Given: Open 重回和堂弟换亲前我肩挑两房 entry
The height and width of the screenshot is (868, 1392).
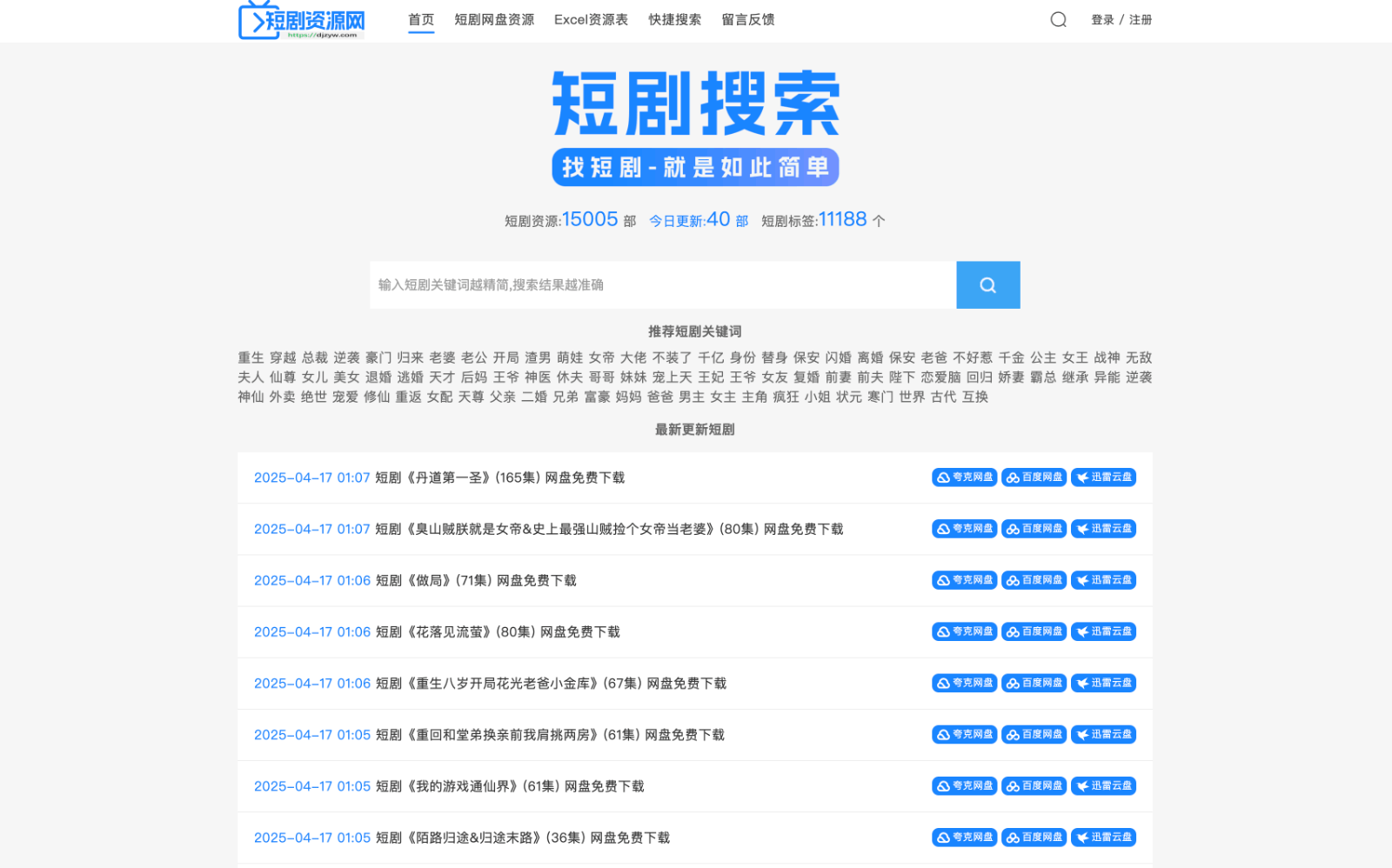Looking at the screenshot, I should click(x=550, y=735).
